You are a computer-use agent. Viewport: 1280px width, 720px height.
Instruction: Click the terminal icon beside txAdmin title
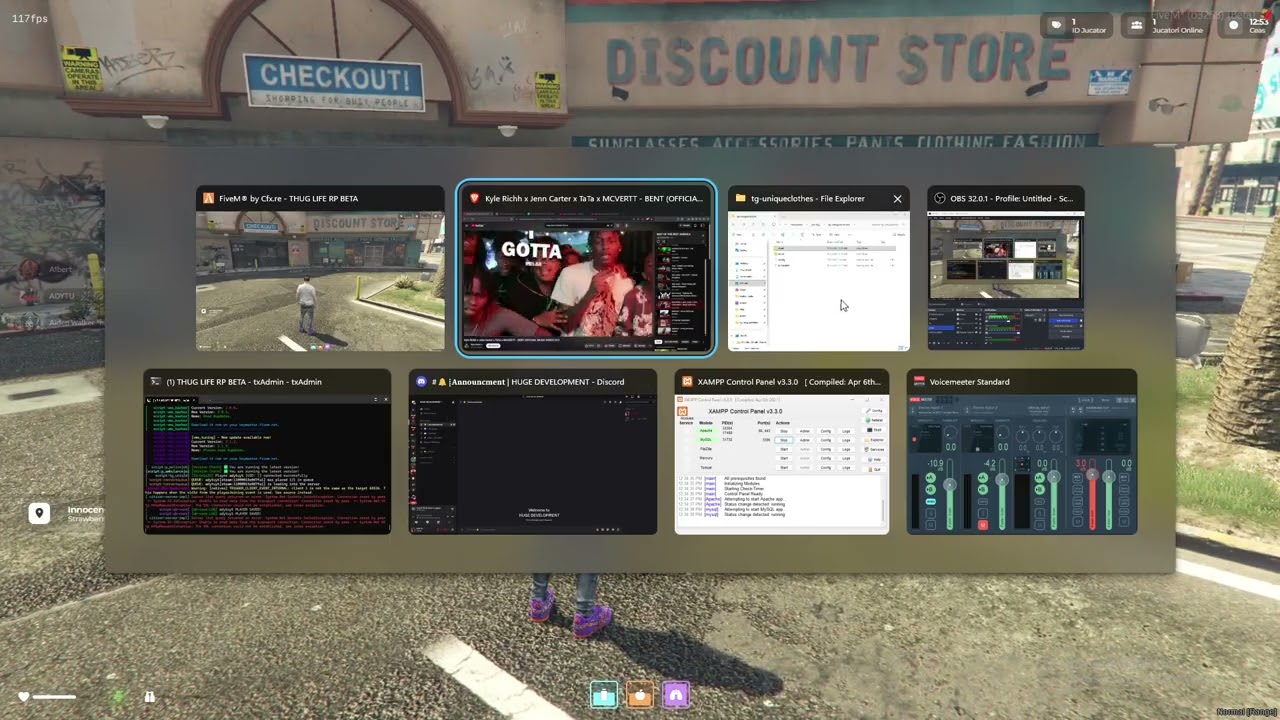[156, 381]
